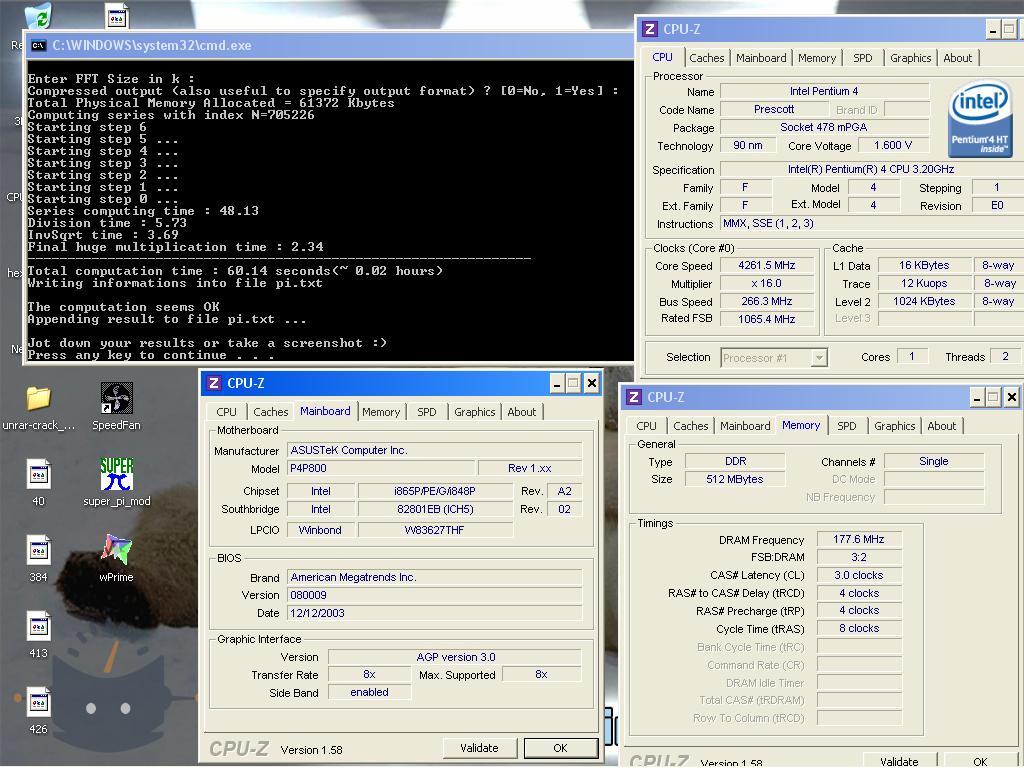Click the Core Voltage 1.600 V value
Screen dimensions: 1024x768
pos(893,146)
